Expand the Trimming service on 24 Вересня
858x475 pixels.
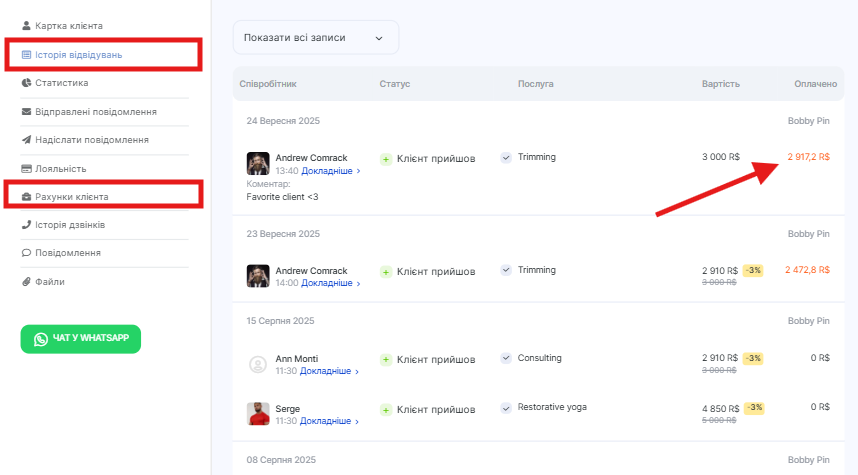[506, 158]
